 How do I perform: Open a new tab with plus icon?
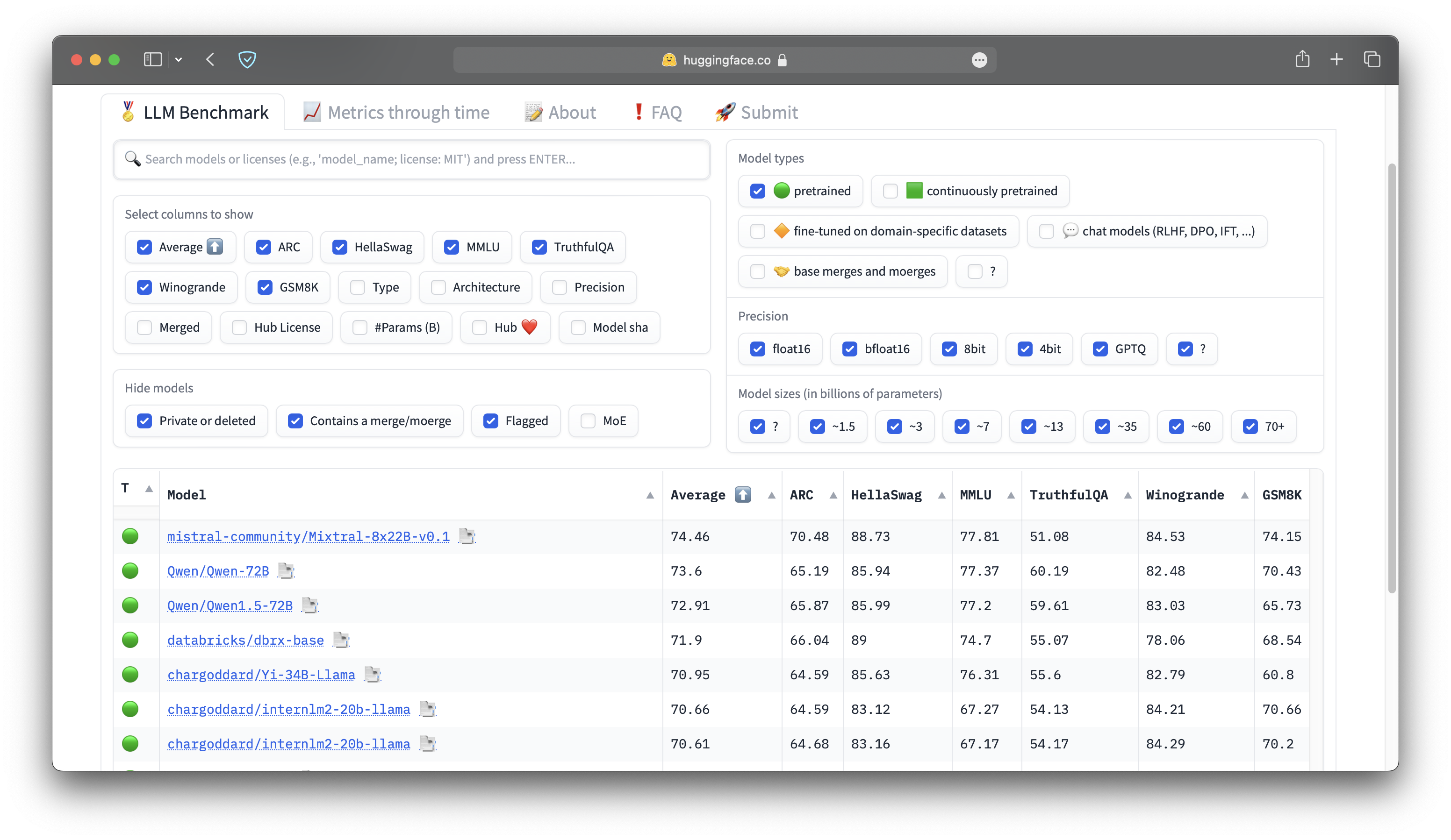(x=1336, y=59)
